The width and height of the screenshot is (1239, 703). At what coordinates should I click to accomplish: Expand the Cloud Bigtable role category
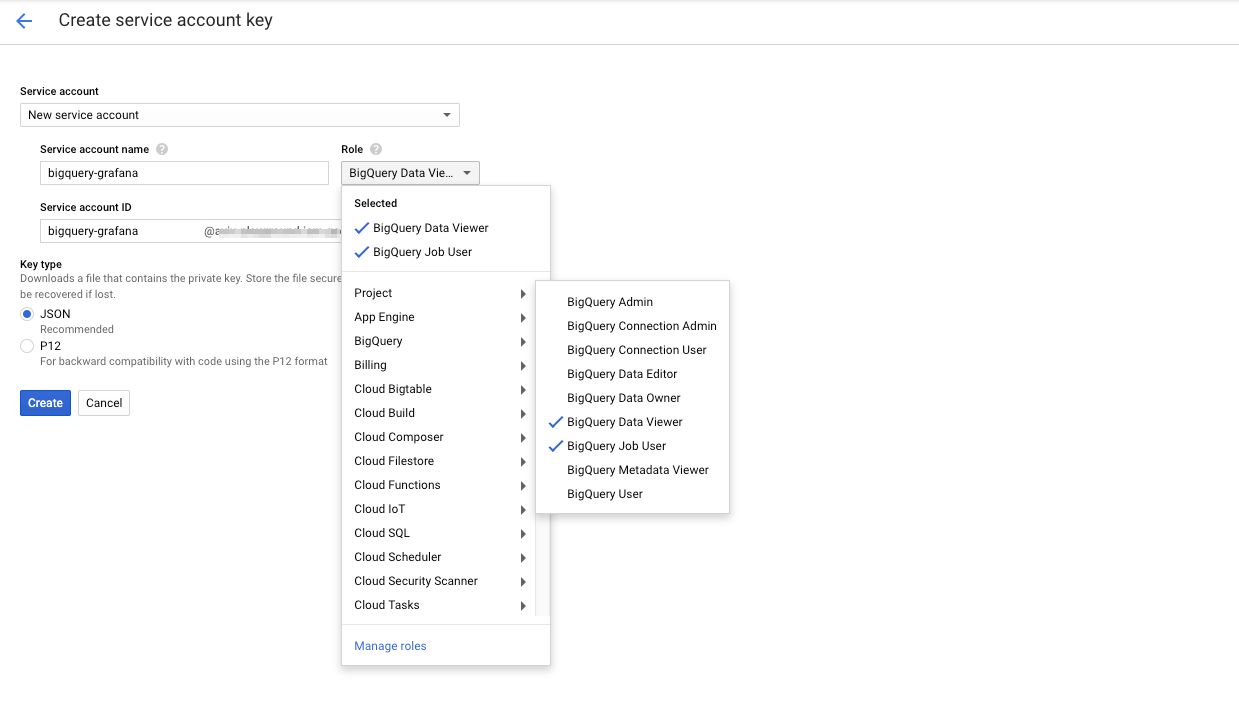click(440, 389)
